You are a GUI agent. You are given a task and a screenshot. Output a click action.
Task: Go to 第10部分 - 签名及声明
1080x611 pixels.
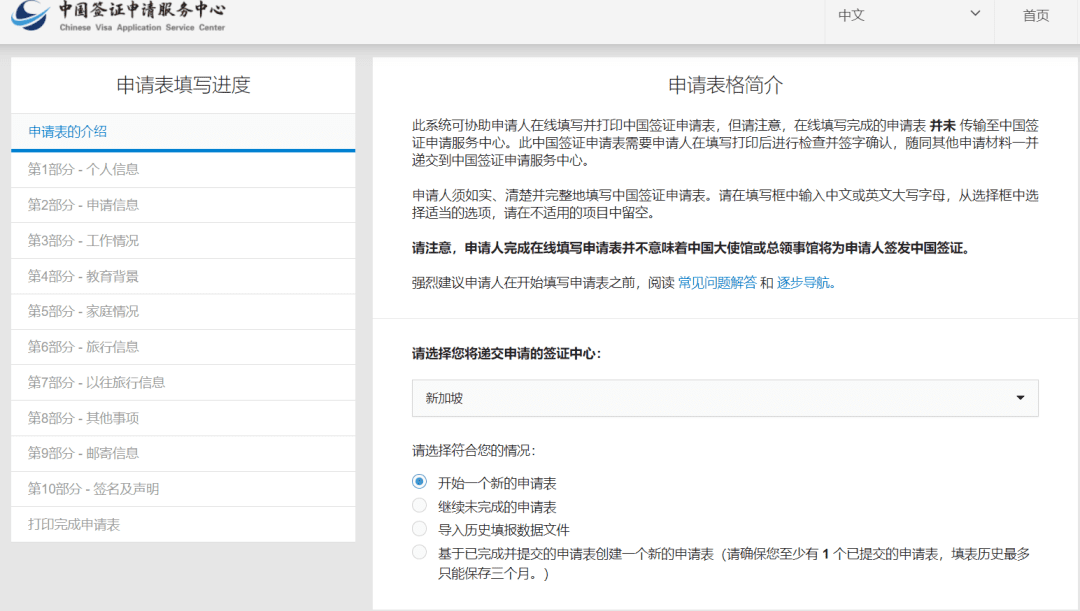(x=94, y=489)
